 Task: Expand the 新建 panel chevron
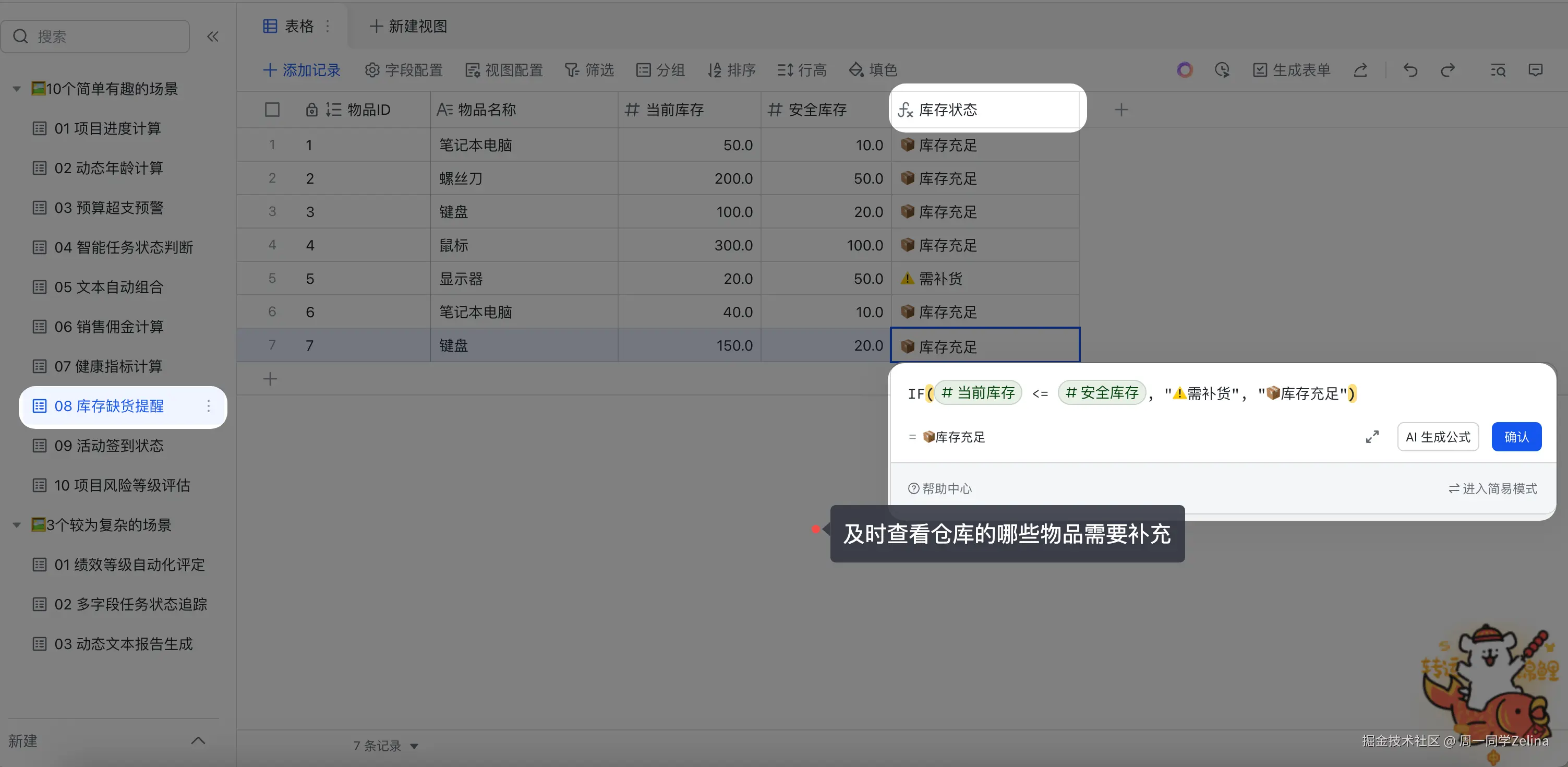pyautogui.click(x=198, y=741)
